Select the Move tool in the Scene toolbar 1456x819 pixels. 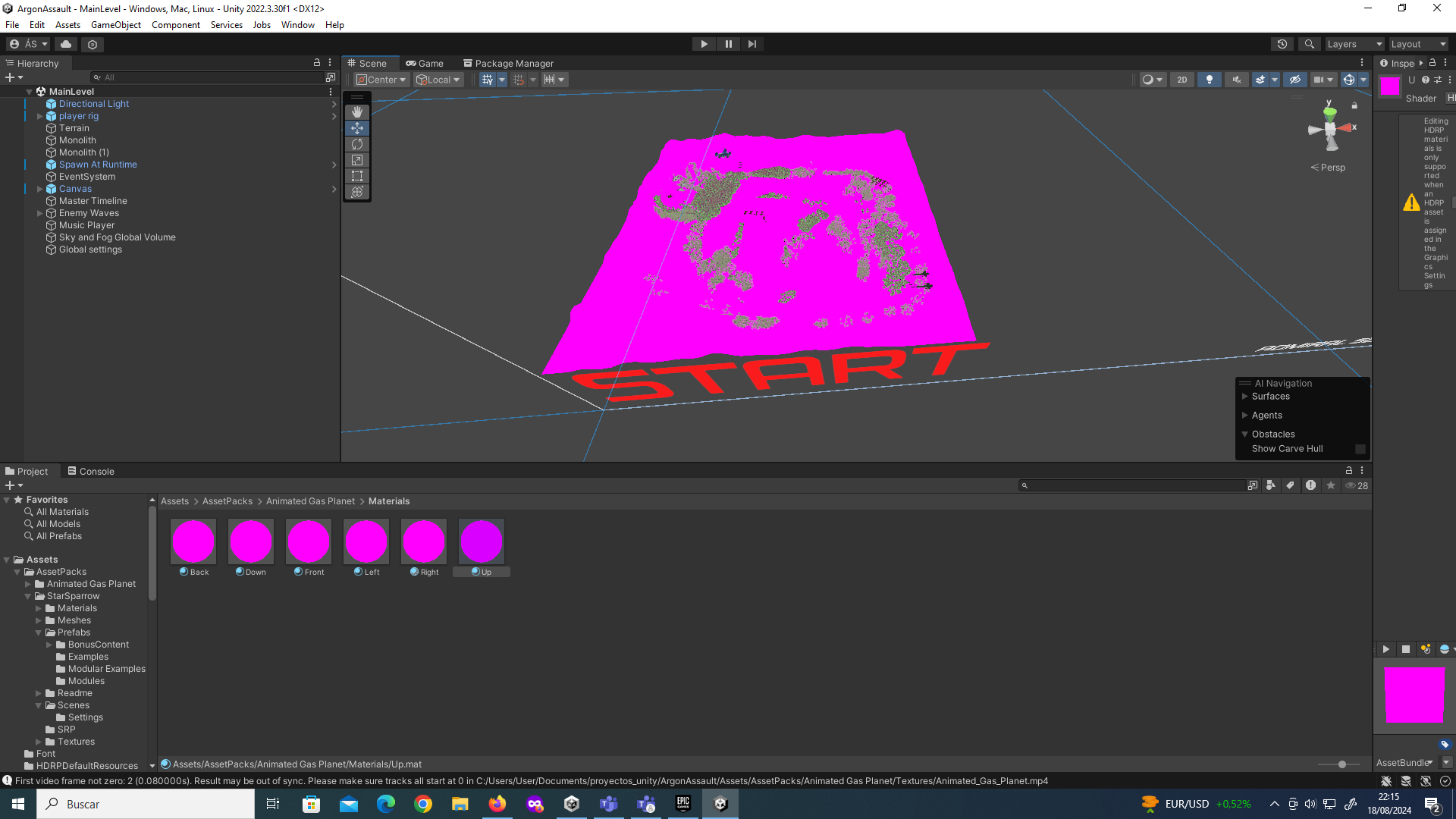tap(357, 128)
